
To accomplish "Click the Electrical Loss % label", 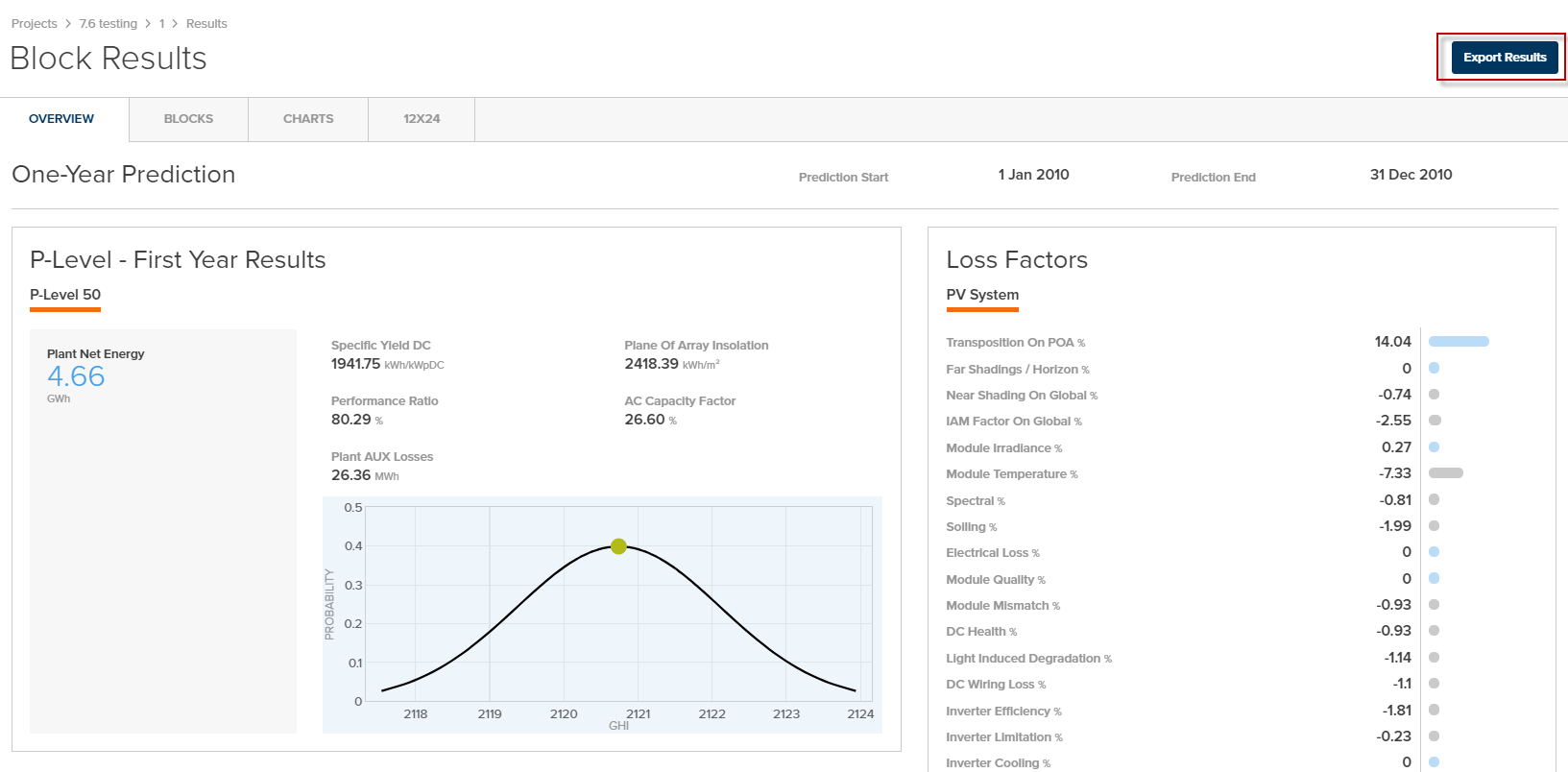I will coord(993,553).
